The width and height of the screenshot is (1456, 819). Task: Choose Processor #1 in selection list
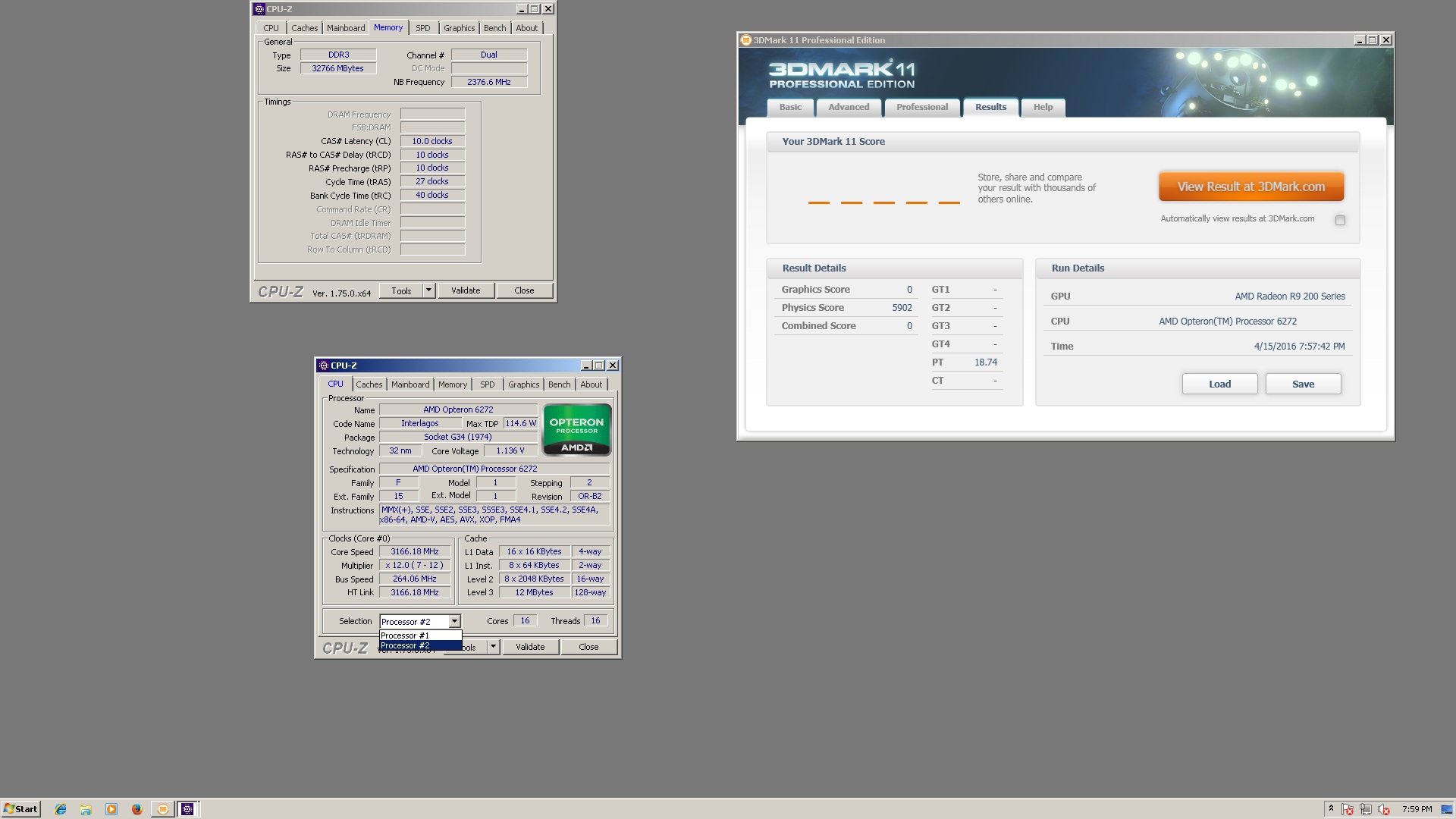[420, 635]
